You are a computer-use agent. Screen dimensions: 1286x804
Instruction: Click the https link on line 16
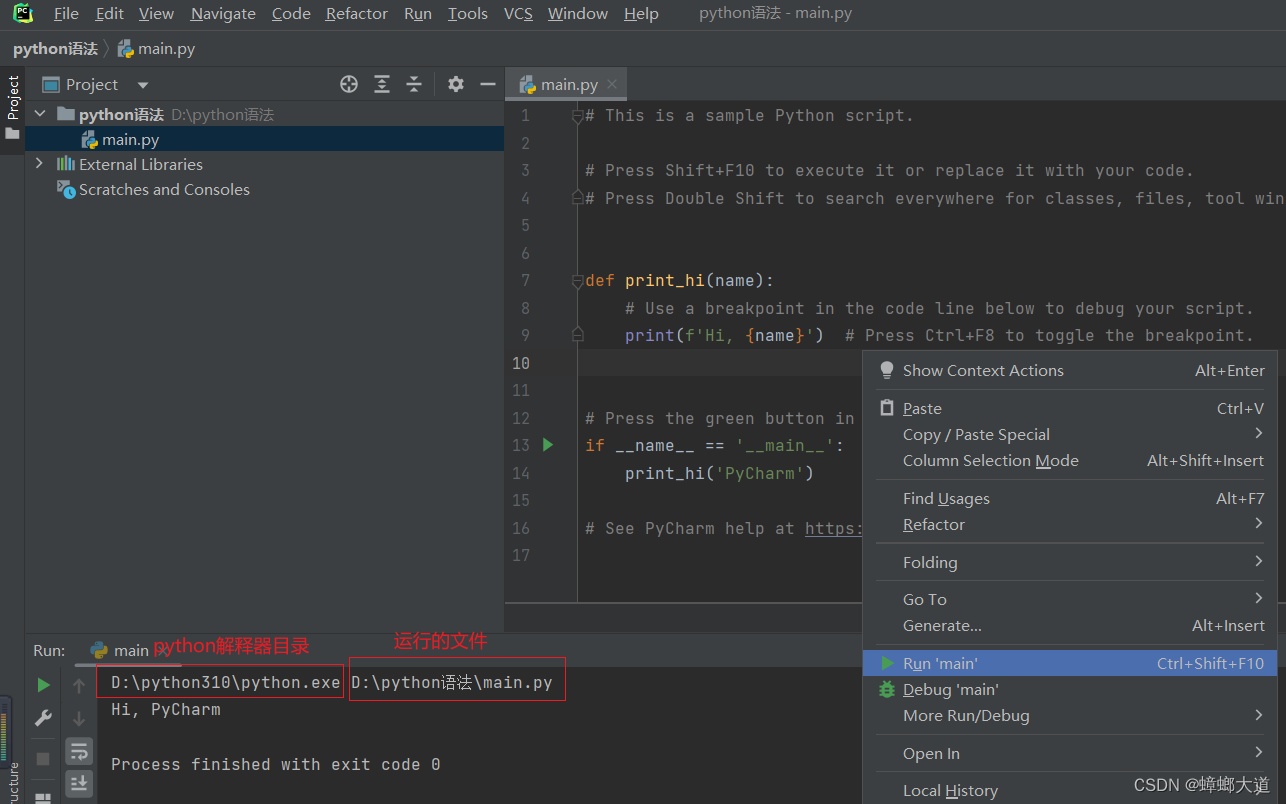click(x=832, y=528)
